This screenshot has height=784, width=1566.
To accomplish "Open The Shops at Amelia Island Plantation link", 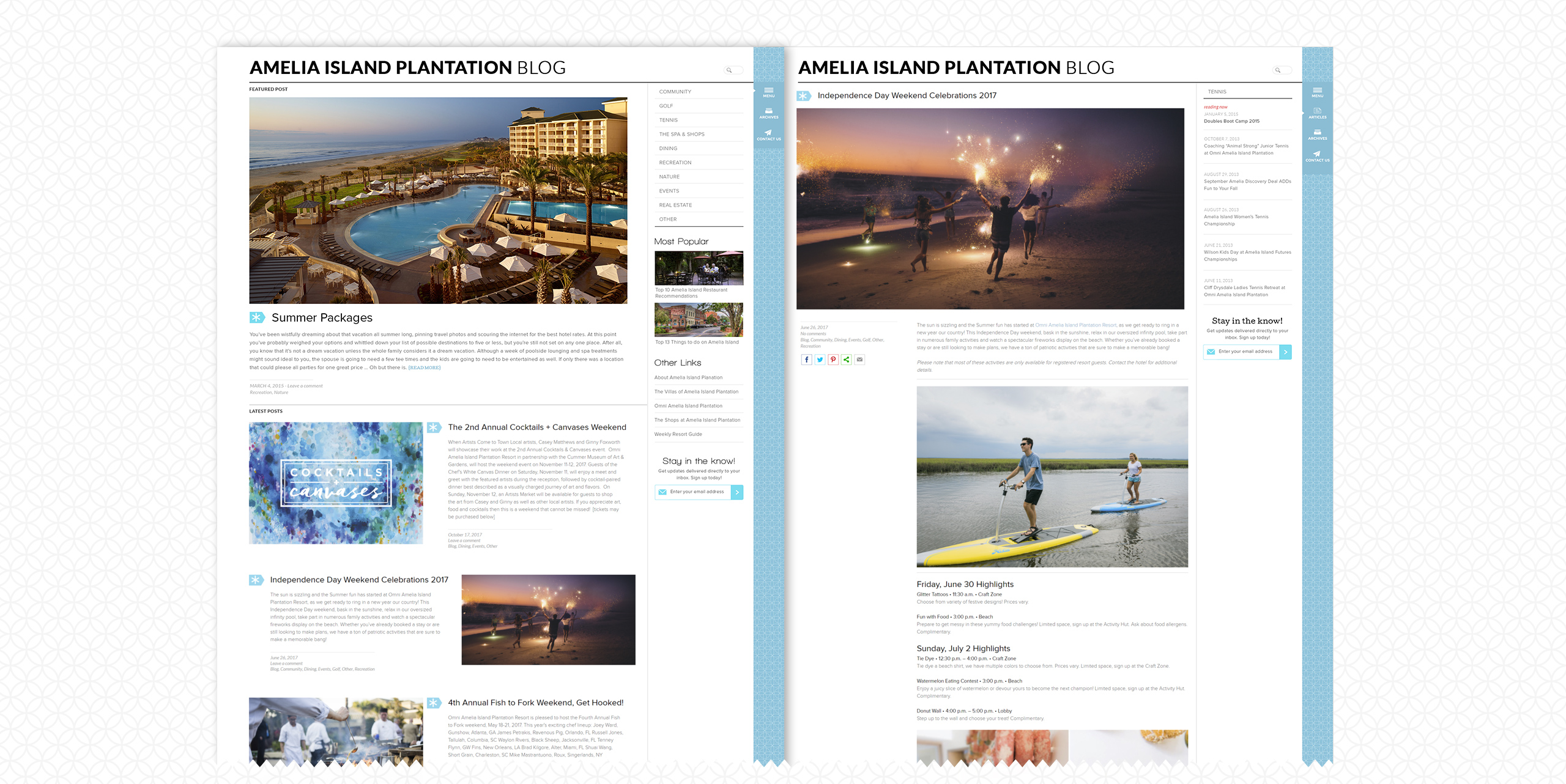I will coord(697,420).
